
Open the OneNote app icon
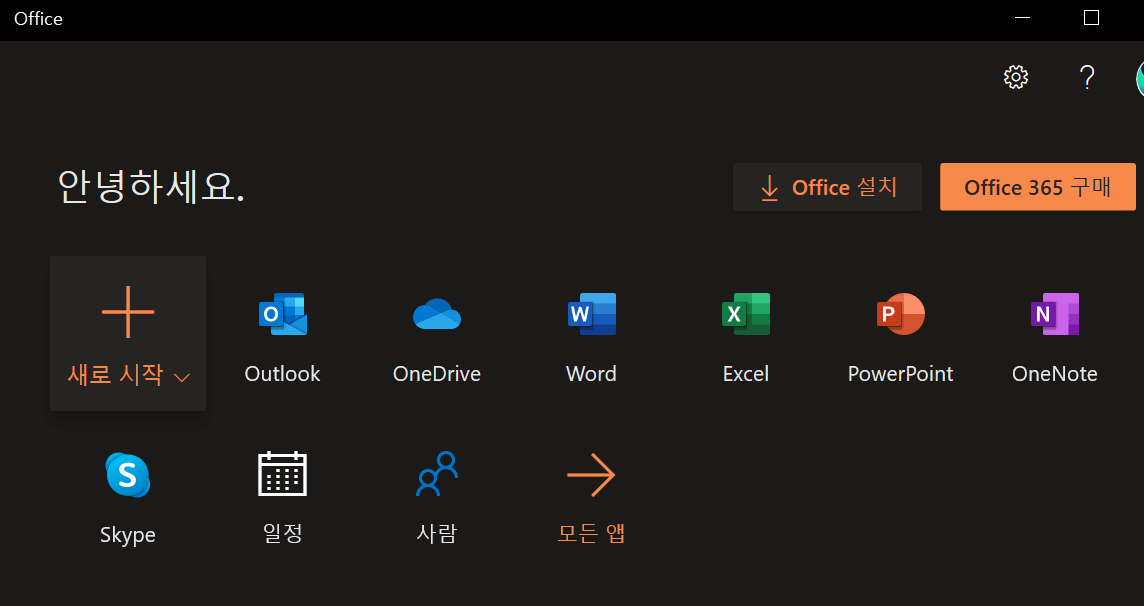tap(1055, 314)
